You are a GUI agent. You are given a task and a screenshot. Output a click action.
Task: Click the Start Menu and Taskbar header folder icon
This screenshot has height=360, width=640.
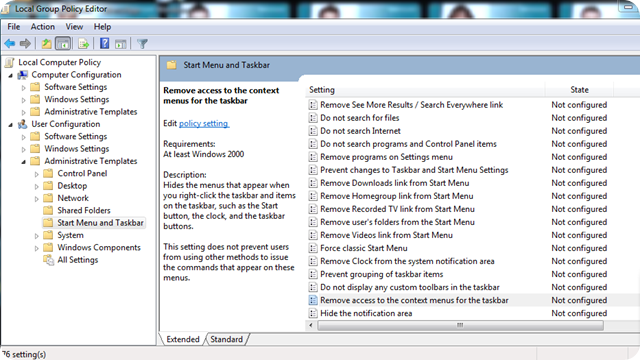(x=171, y=65)
